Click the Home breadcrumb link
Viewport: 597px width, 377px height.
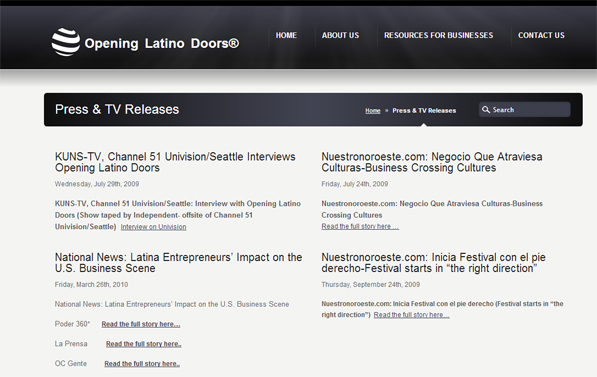click(x=373, y=110)
